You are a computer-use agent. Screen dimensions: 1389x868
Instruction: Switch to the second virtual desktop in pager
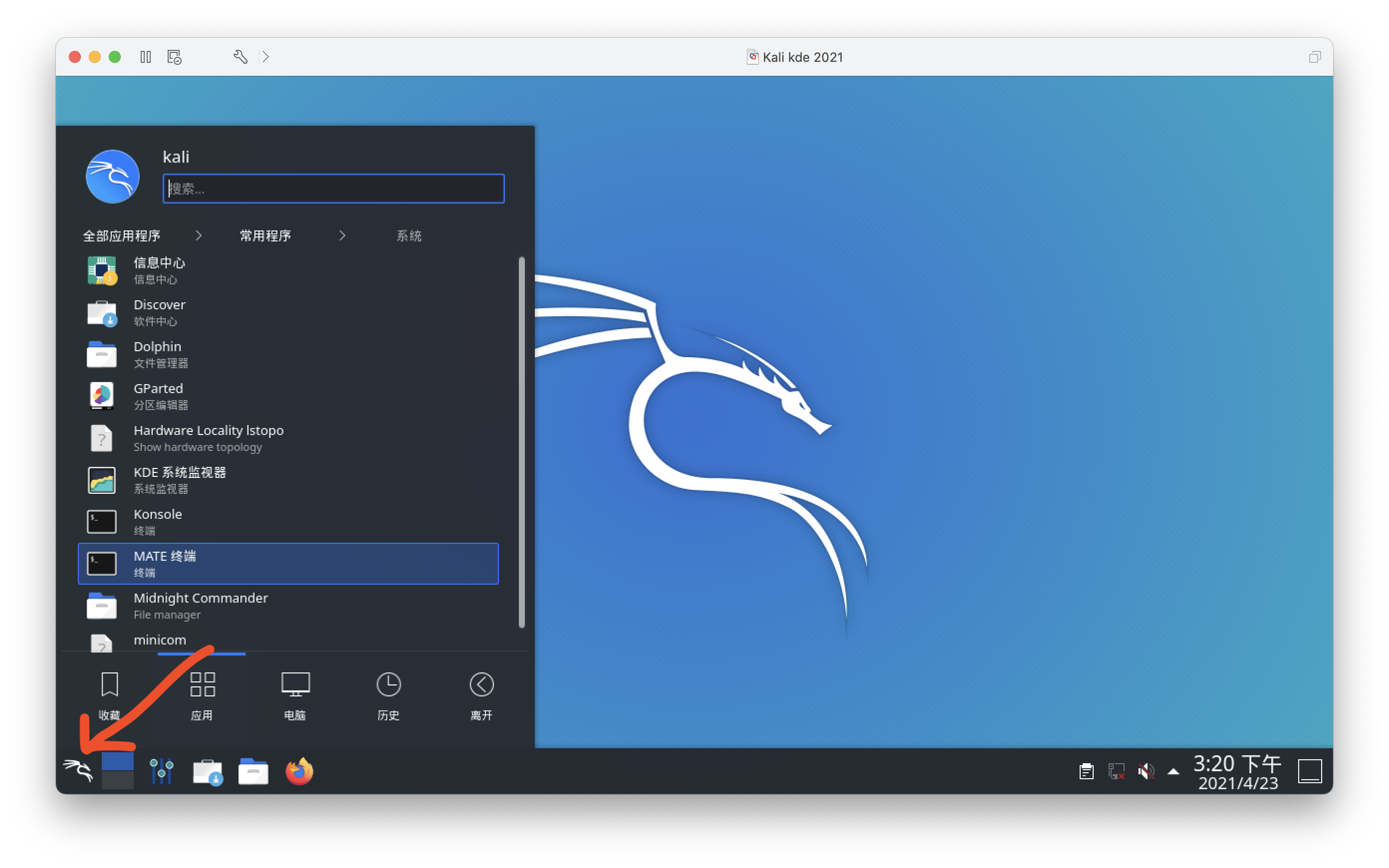(118, 780)
